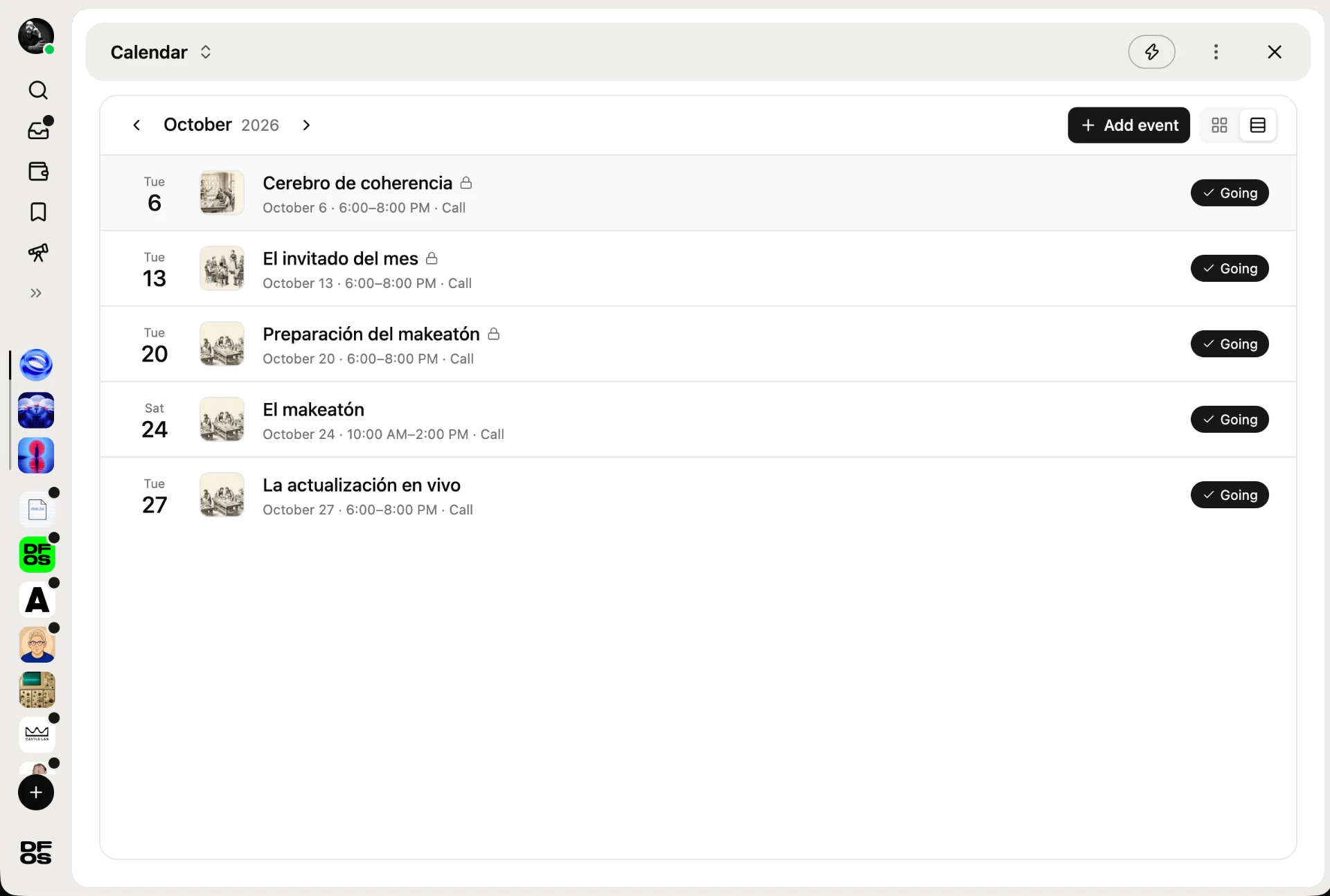Viewport: 1330px width, 896px height.
Task: Switch to grid view layout
Action: [x=1219, y=125]
